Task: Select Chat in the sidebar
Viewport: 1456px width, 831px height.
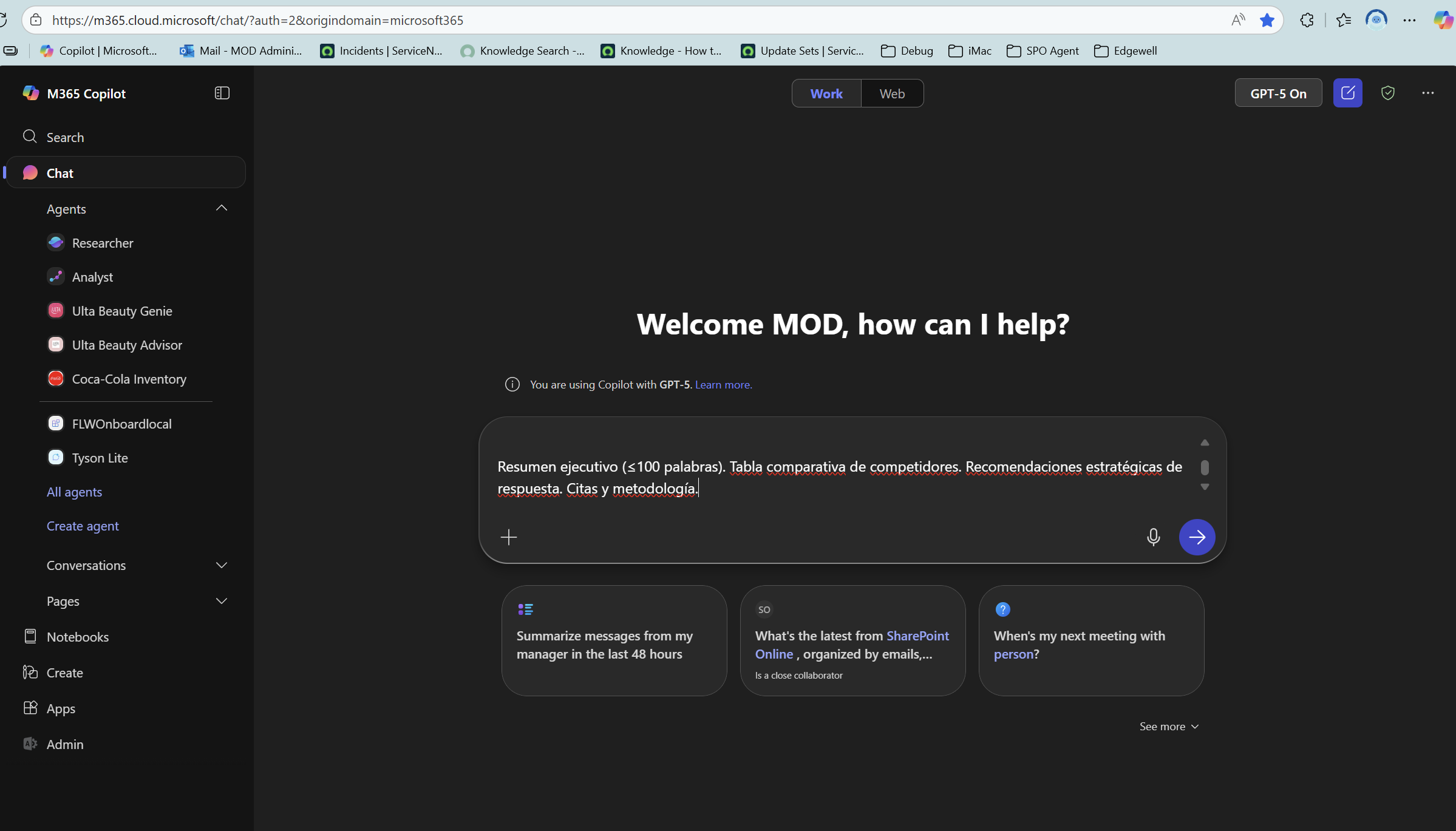Action: click(59, 172)
